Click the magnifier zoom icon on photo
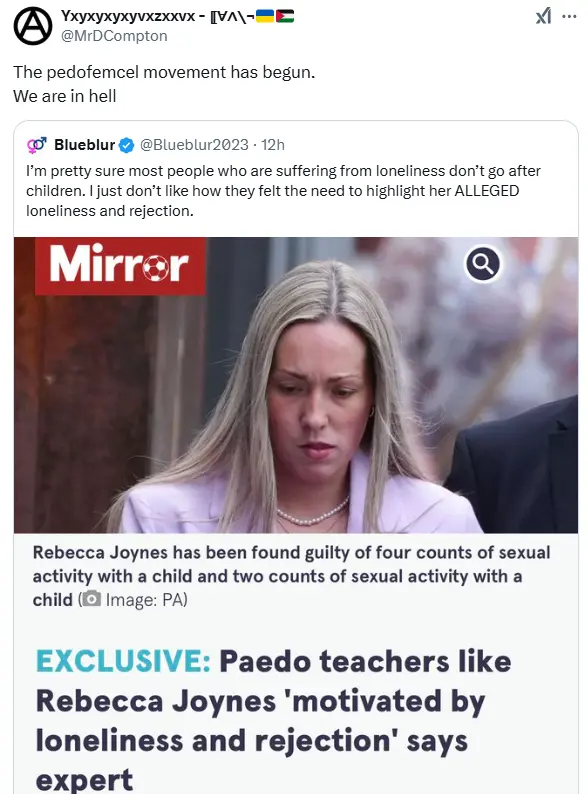This screenshot has width=588, height=794. coord(483,264)
